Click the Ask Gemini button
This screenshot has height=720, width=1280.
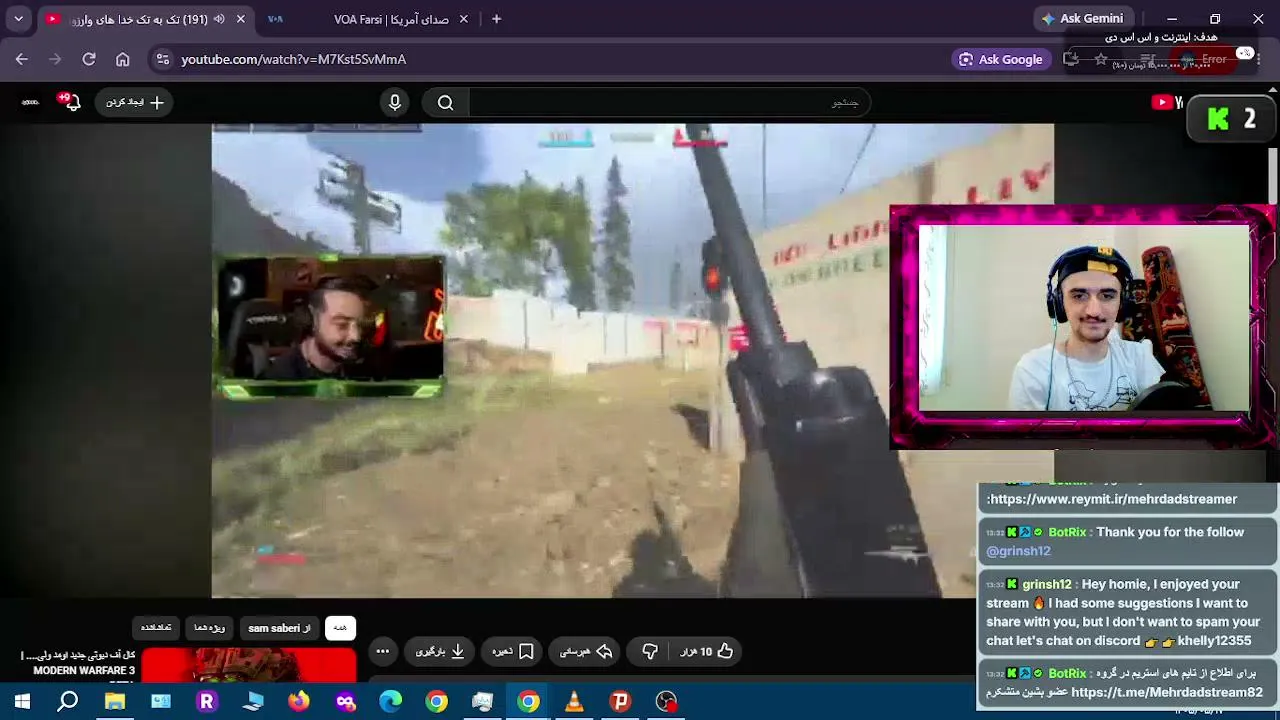pos(1082,19)
